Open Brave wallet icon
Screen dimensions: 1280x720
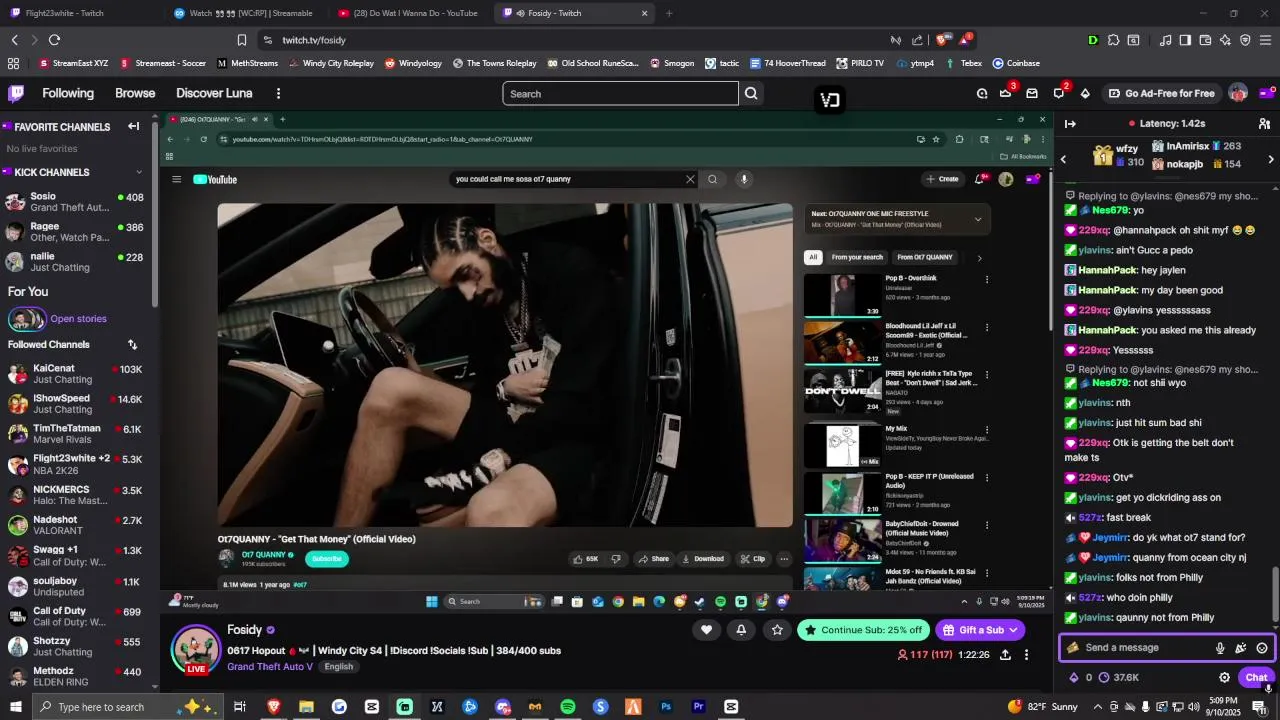(x=1205, y=40)
